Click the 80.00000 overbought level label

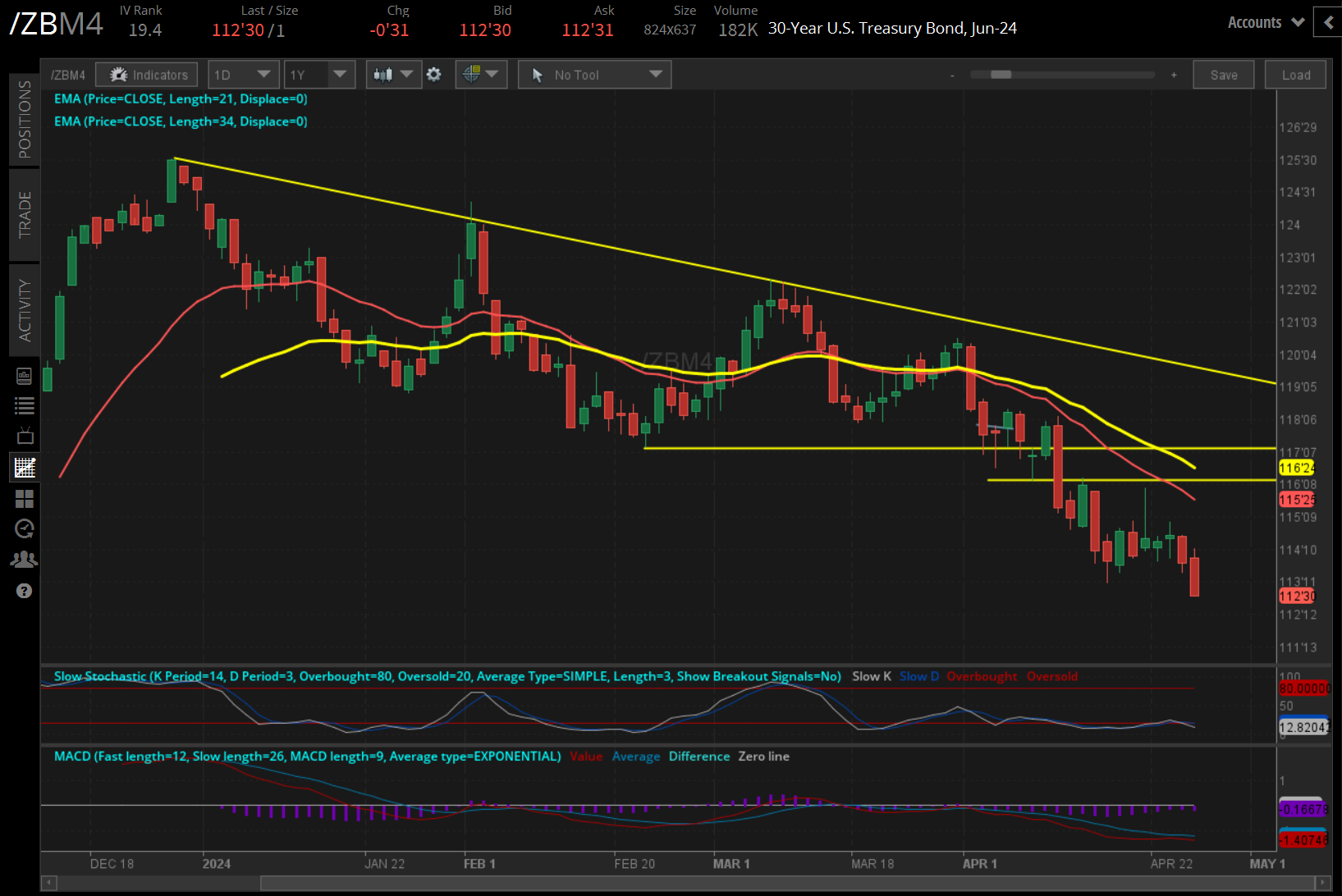(x=1305, y=688)
